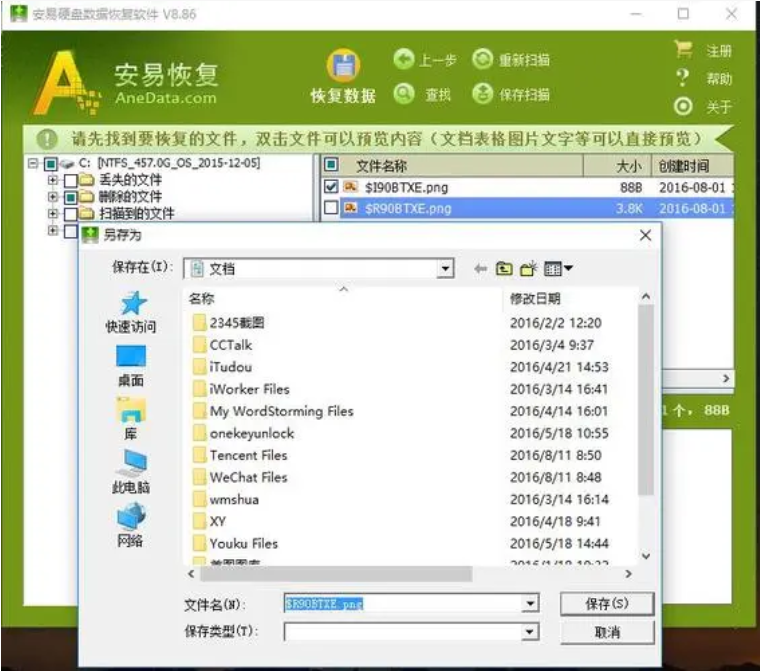Click the horizontal scrollbar in folder list
The width and height of the screenshot is (760, 671).
tap(336, 574)
